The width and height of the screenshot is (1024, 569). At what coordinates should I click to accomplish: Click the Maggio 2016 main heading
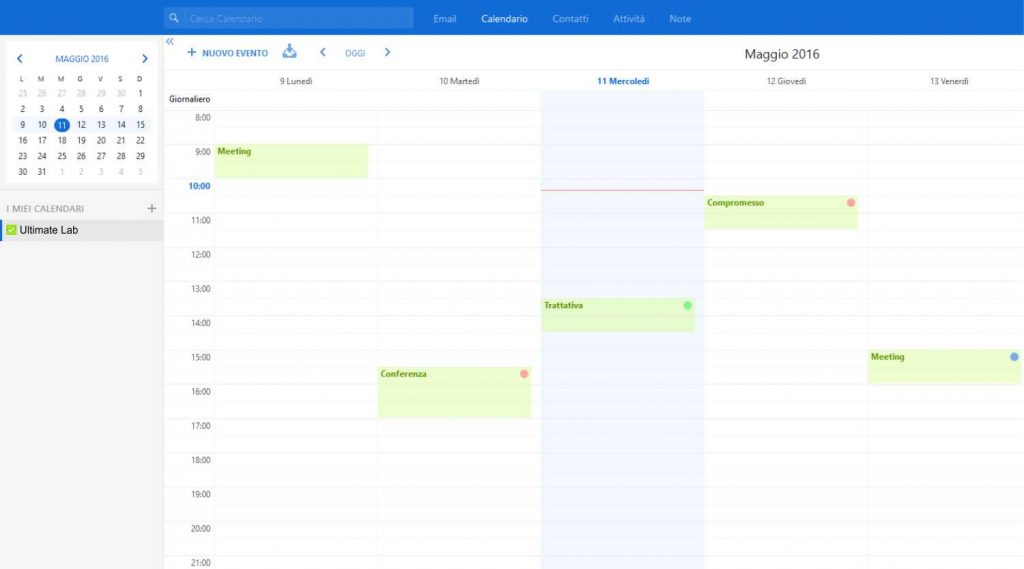pos(782,54)
